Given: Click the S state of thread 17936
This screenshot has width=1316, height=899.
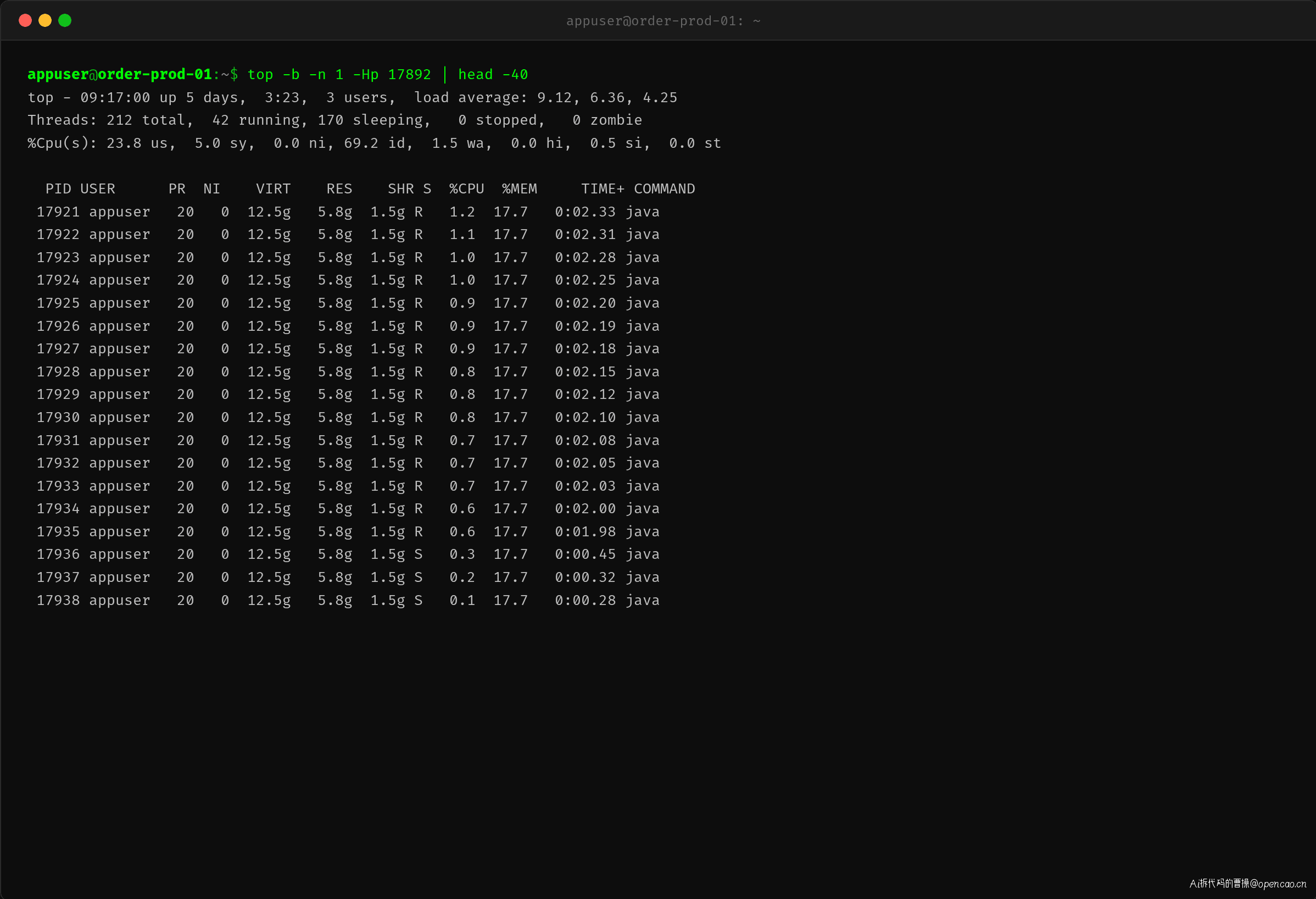Looking at the screenshot, I should click(x=419, y=554).
